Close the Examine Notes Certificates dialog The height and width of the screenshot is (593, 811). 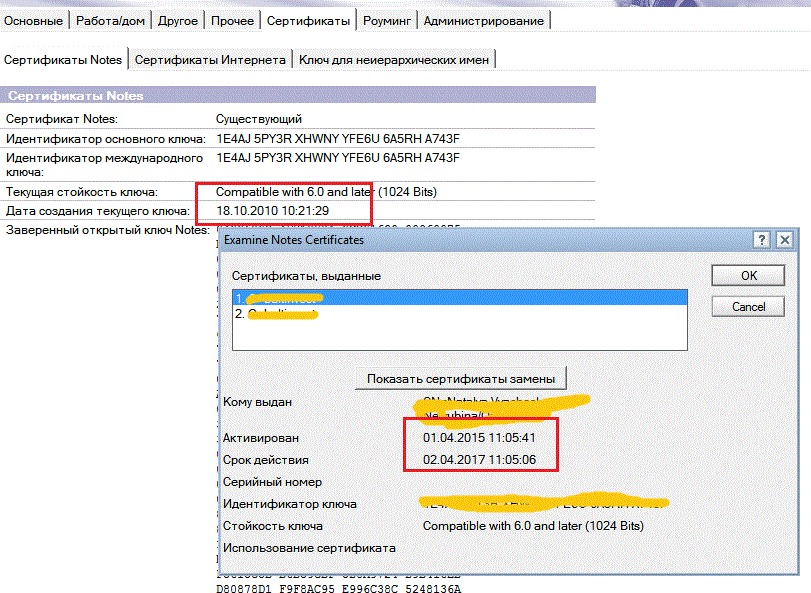(784, 240)
